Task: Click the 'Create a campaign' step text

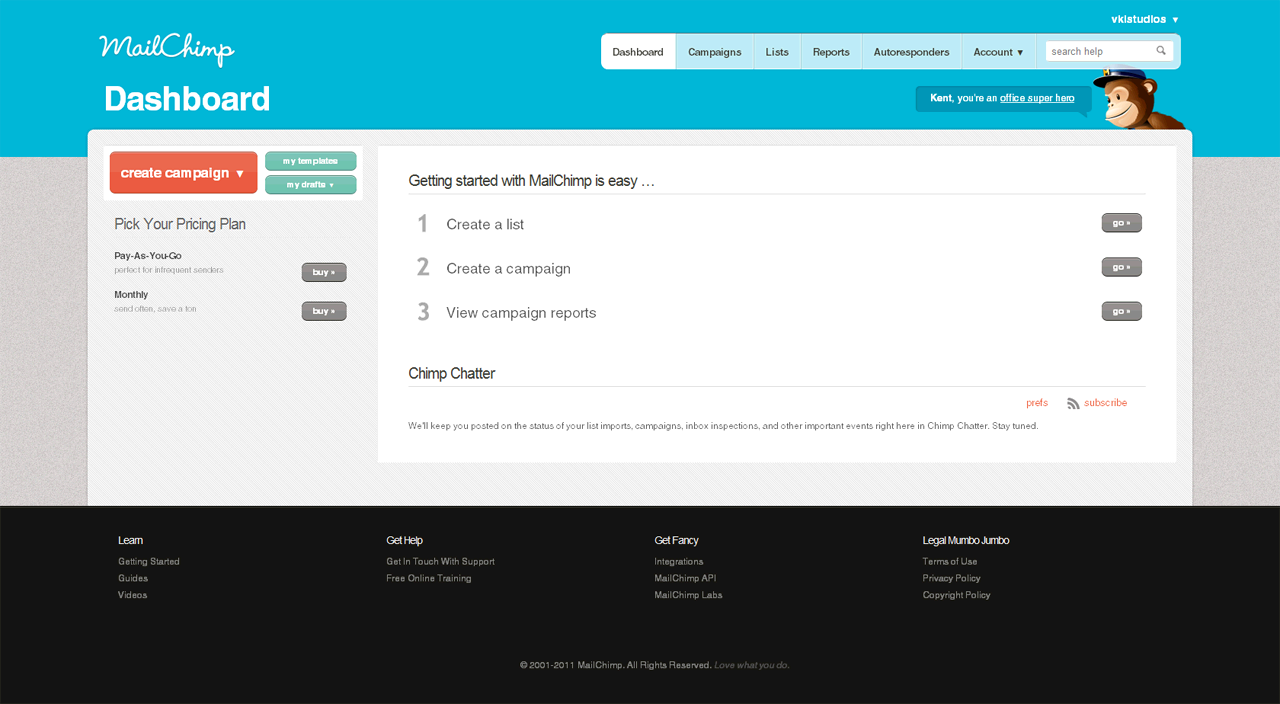Action: tap(509, 268)
